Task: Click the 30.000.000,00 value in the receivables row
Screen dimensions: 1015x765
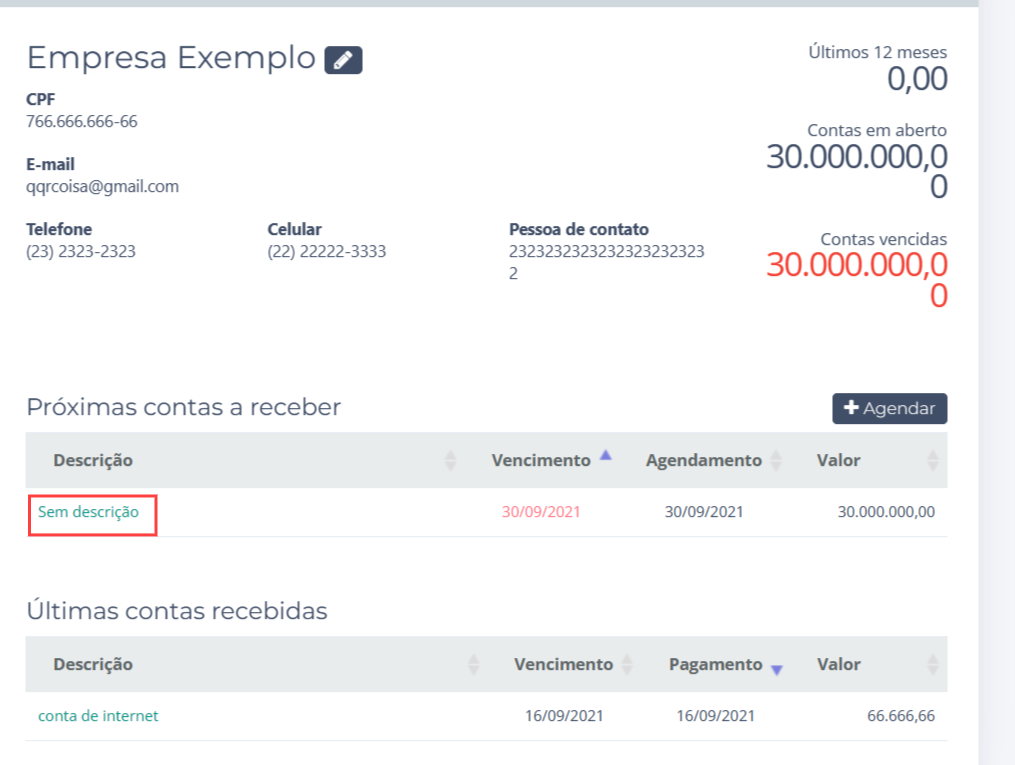Action: click(x=886, y=512)
